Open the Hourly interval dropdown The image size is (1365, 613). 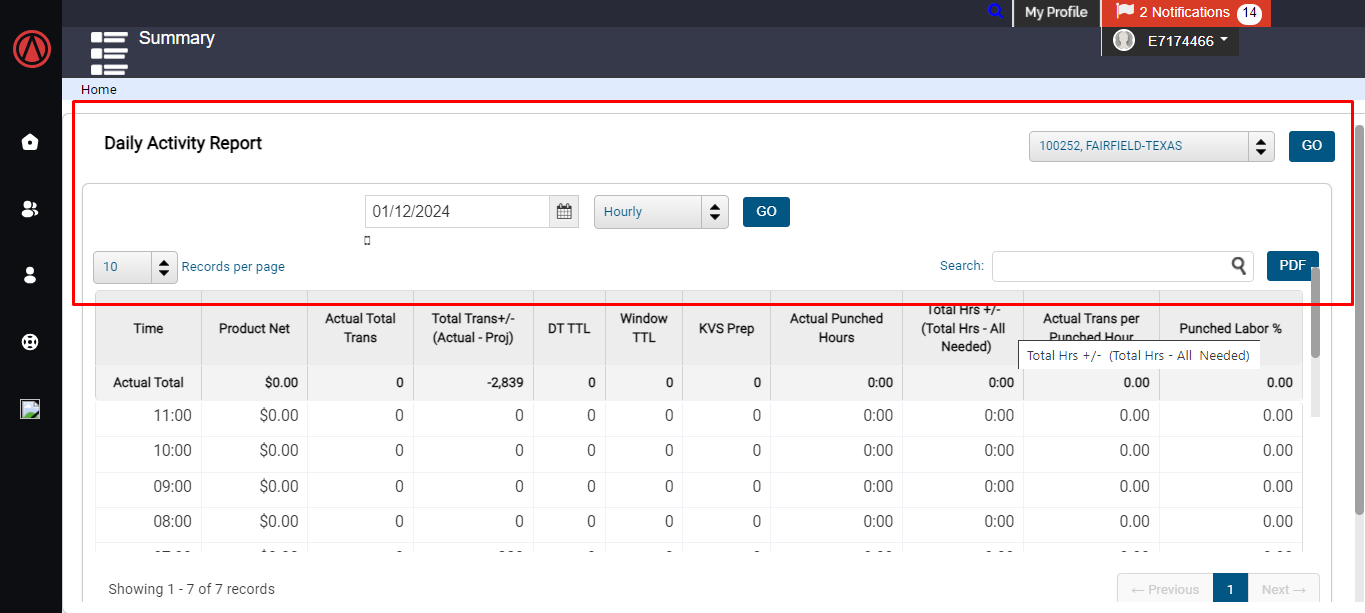point(661,212)
